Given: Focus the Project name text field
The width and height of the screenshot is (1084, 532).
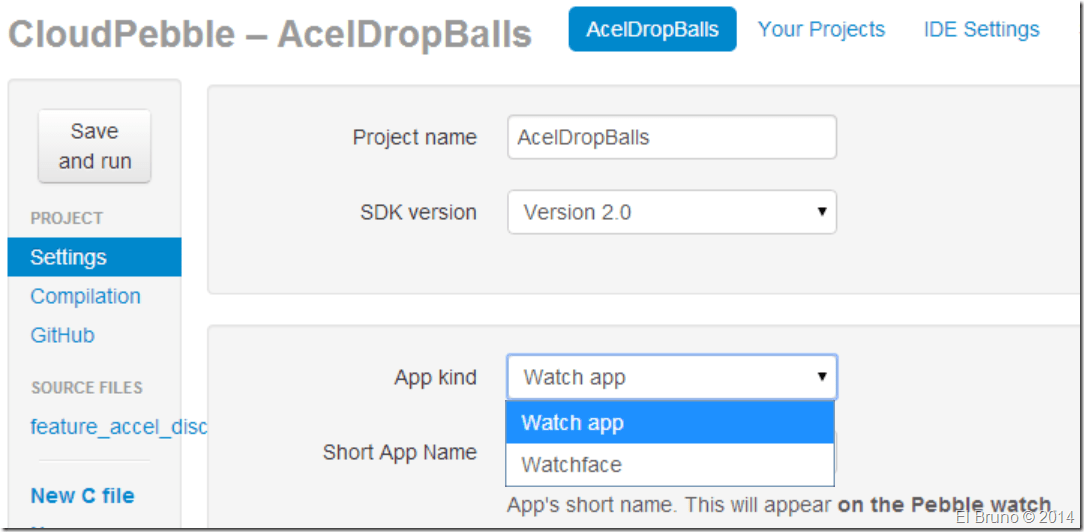Looking at the screenshot, I should point(671,137).
